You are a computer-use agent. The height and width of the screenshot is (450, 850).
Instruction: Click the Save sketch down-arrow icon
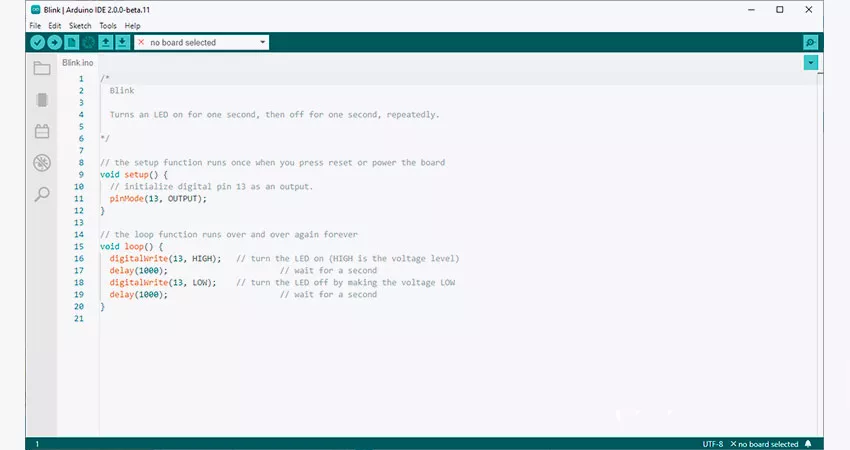(x=123, y=42)
